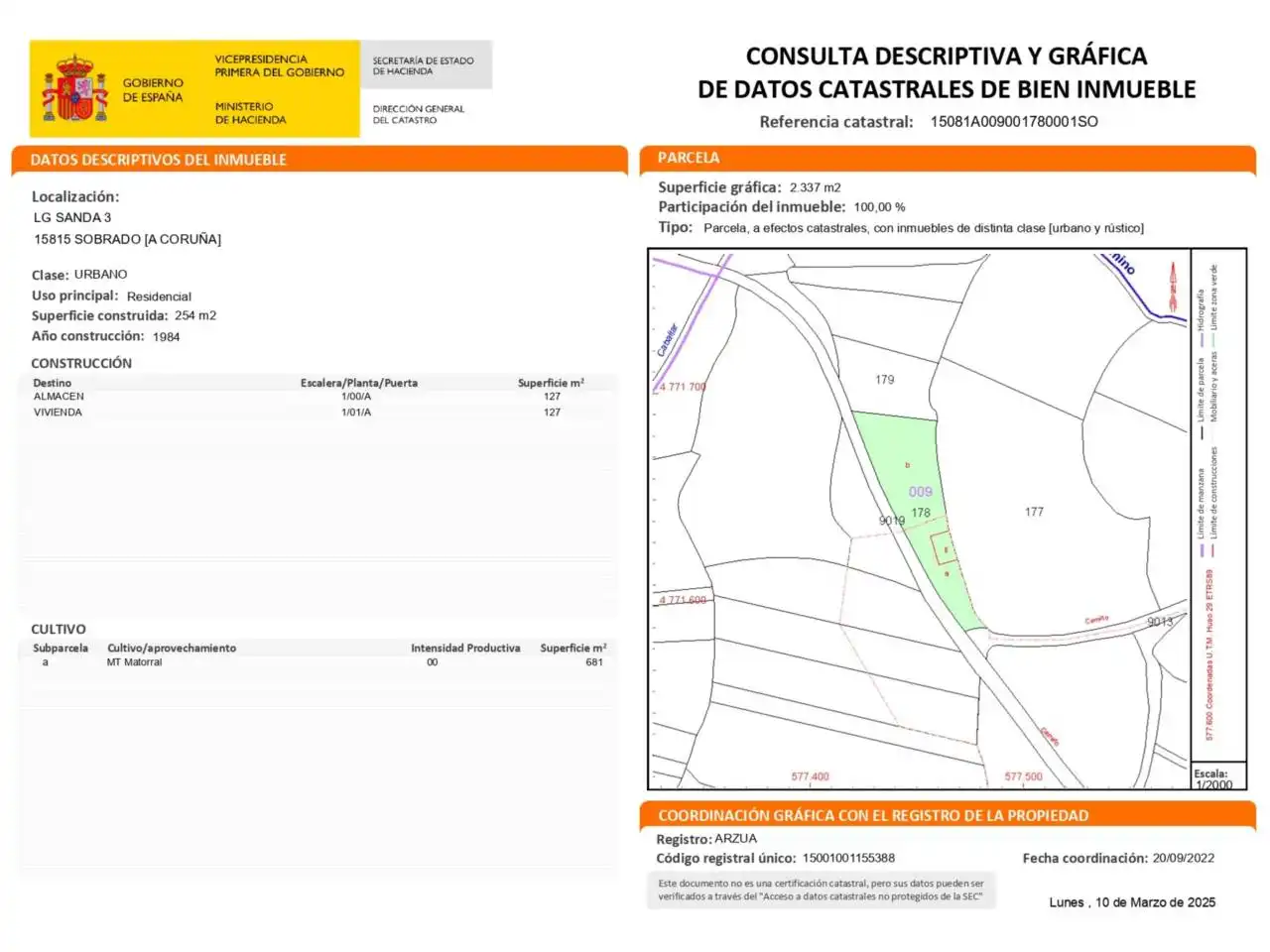Click the map legend strip beside the map
Image resolution: width=1270 pixels, height=952 pixels.
coord(1218,504)
